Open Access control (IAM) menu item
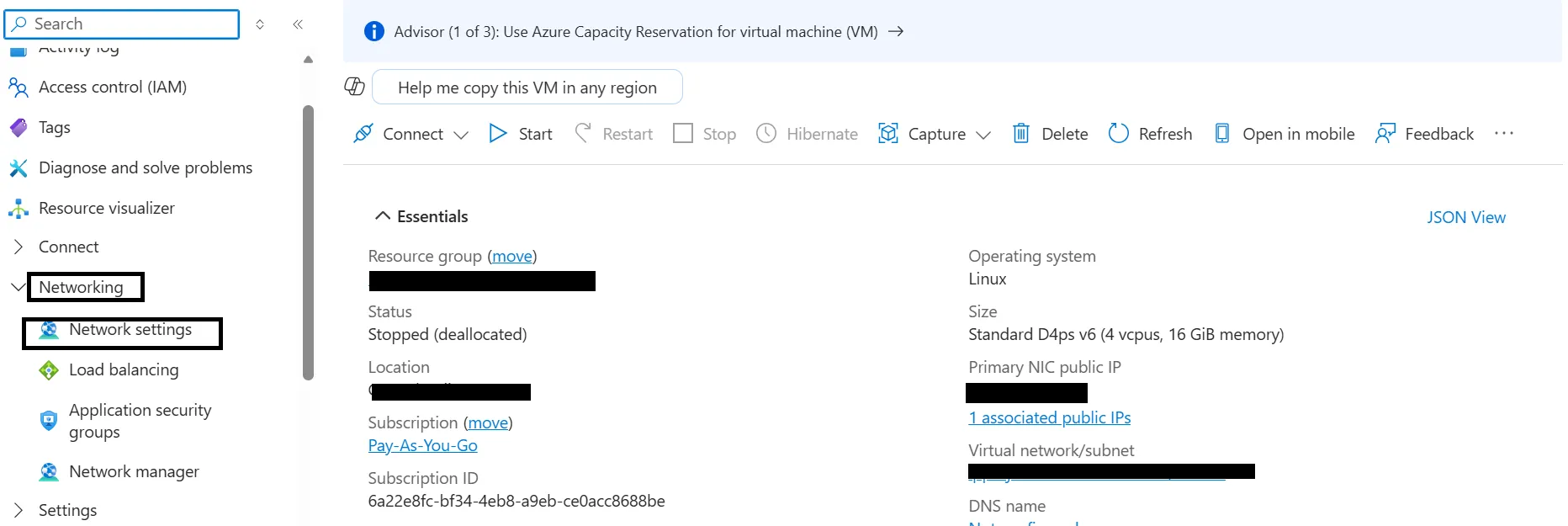This screenshot has width=1568, height=526. 113,87
